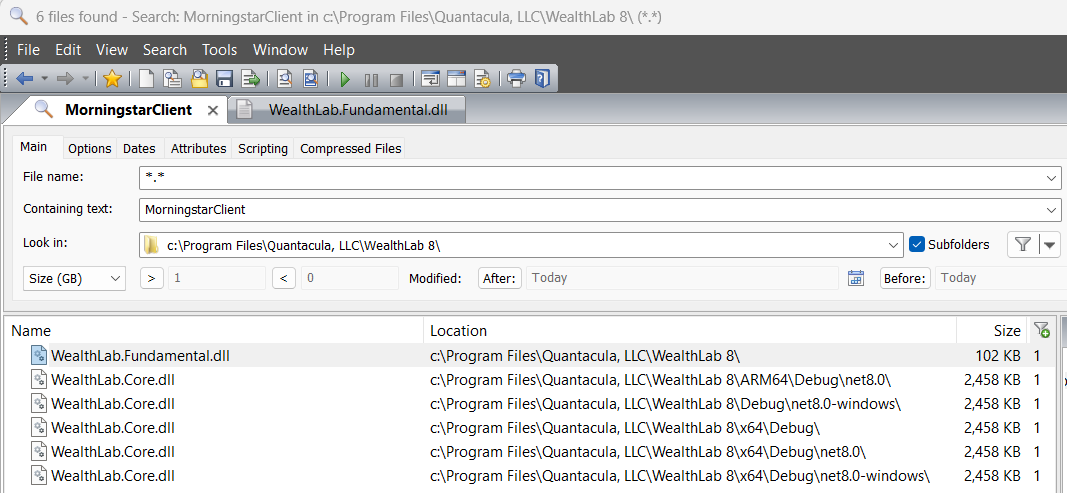1067x493 pixels.
Task: Start the search with the green play icon
Action: coord(345,79)
